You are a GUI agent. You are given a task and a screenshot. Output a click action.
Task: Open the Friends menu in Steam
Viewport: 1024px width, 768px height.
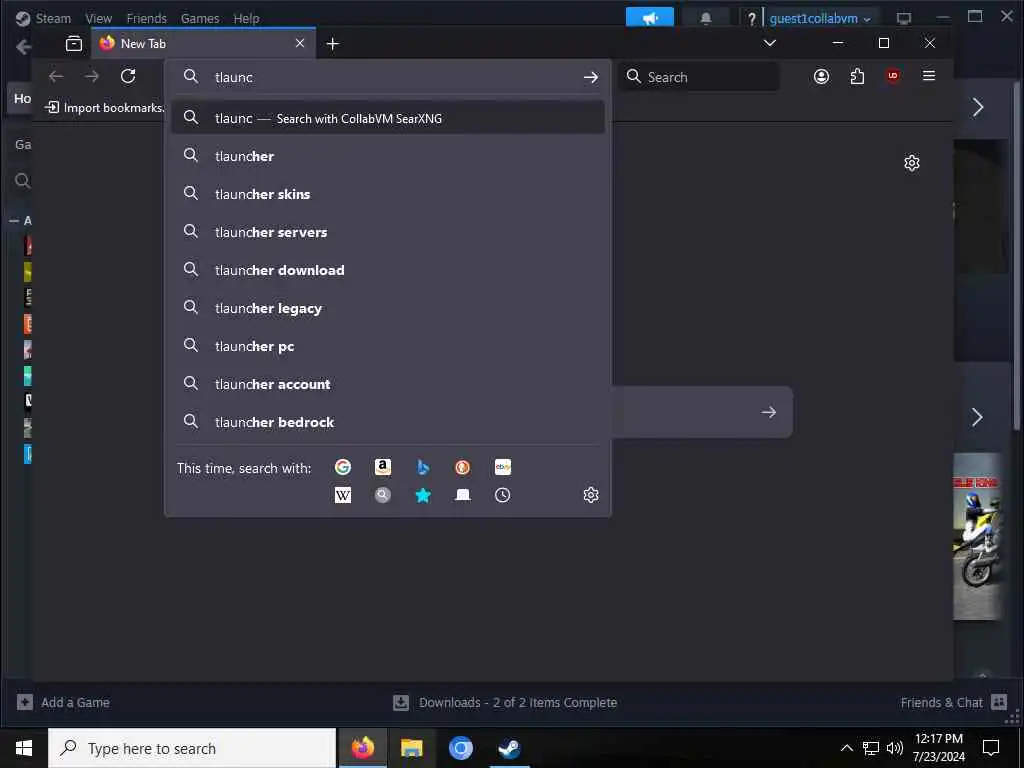point(146,18)
